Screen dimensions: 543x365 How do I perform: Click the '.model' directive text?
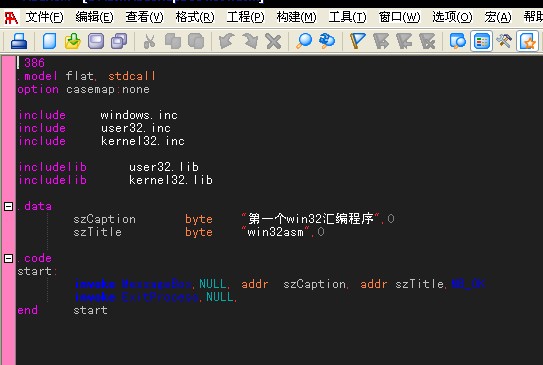[x=37, y=76]
